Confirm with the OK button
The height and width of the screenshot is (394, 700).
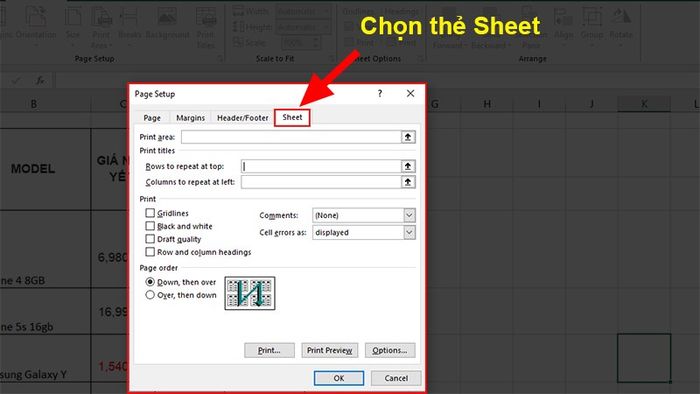[339, 378]
